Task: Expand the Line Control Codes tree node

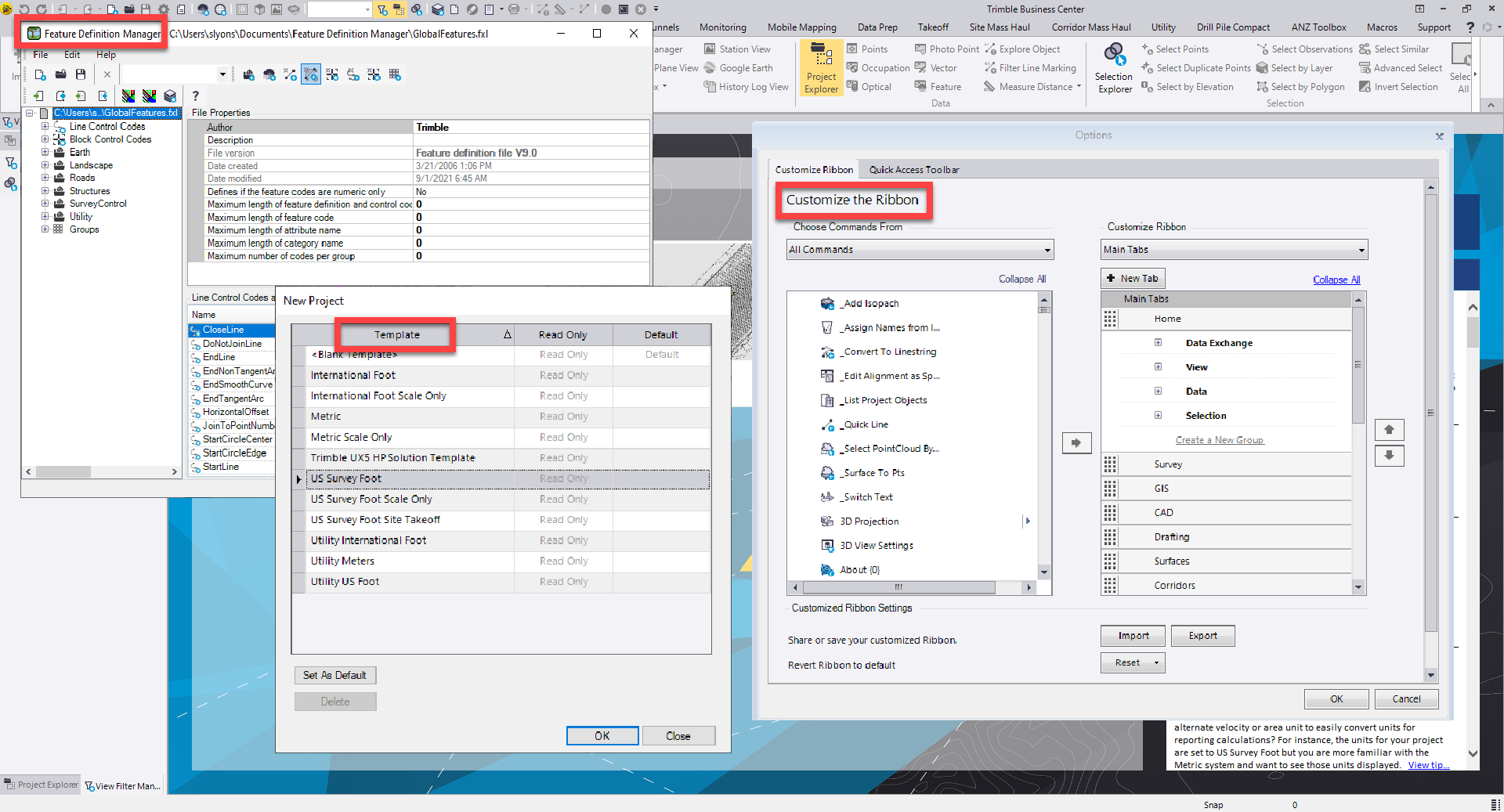Action: click(45, 126)
